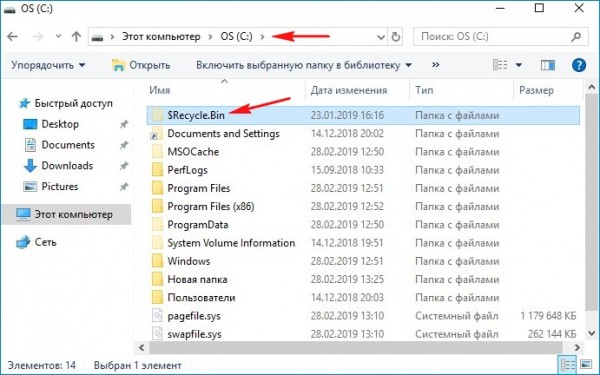
Task: Click pagefile.sys size '1 179 648 КБ'
Action: 548,316
